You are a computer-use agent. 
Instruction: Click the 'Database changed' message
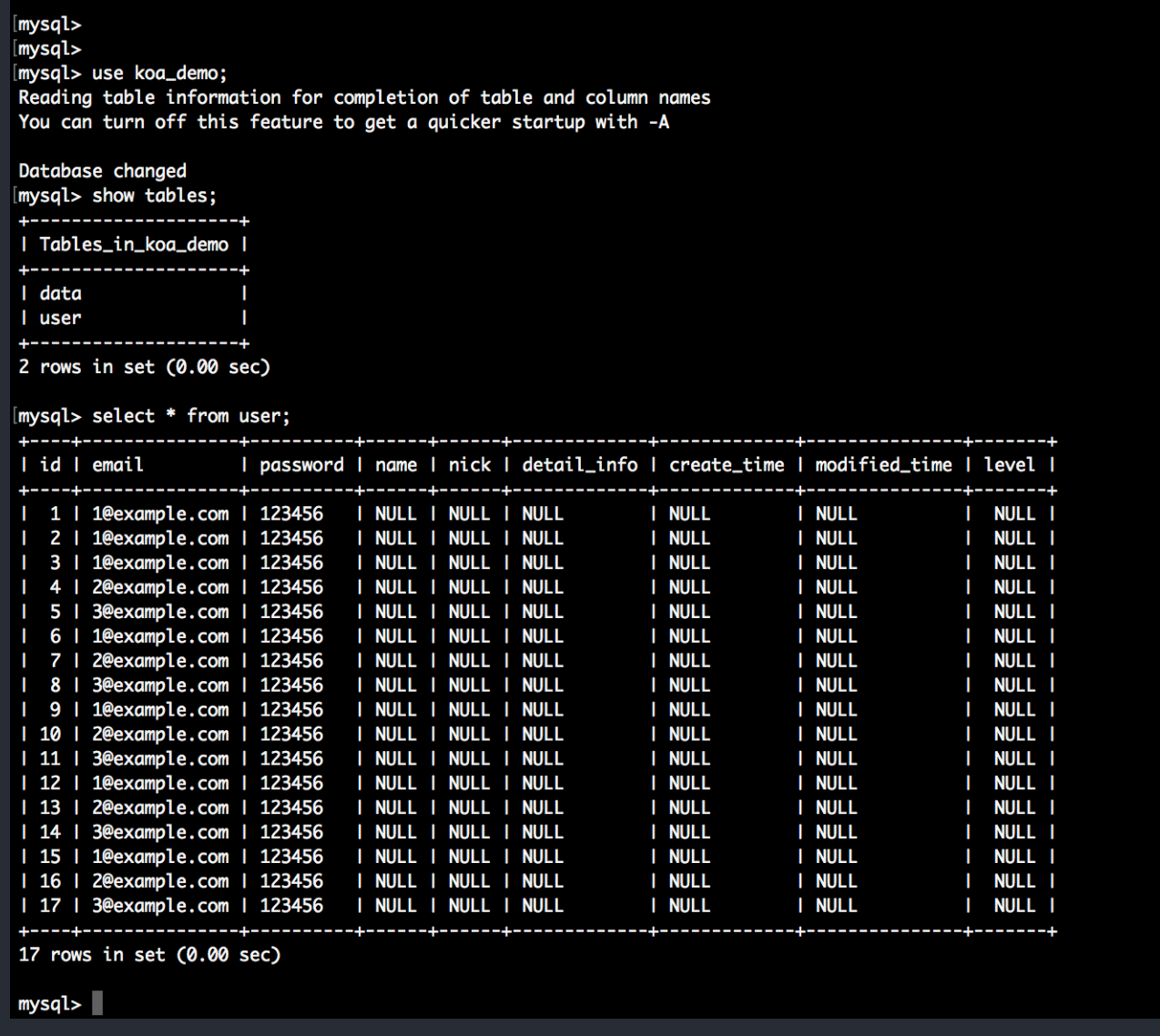pos(102,171)
